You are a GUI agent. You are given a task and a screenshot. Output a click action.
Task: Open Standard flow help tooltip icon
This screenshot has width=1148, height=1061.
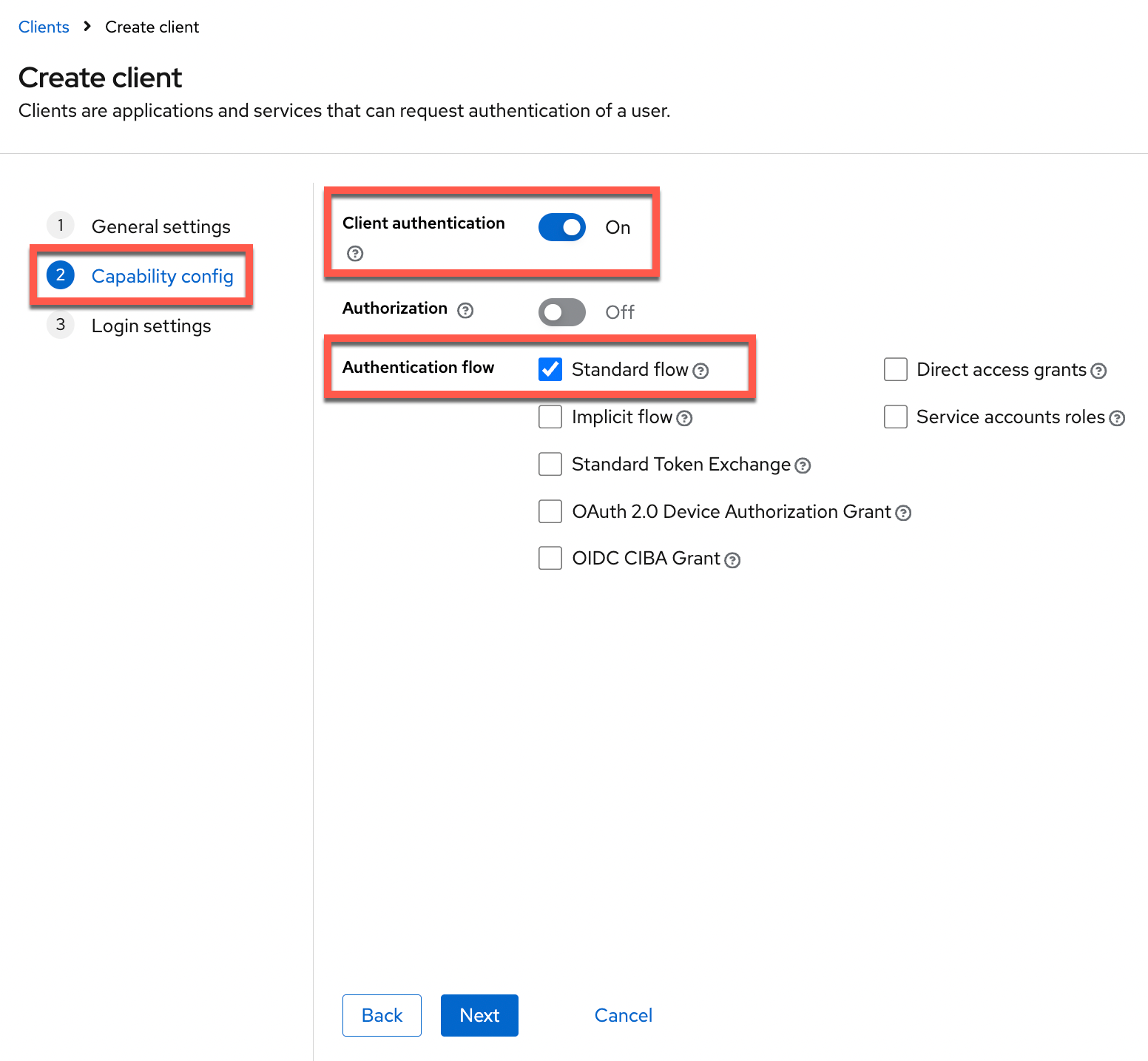pyautogui.click(x=700, y=371)
